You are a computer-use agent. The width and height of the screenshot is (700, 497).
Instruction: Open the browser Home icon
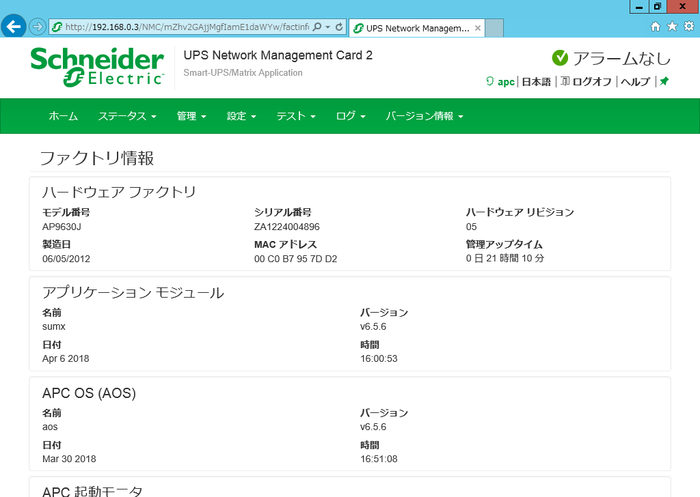click(655, 26)
